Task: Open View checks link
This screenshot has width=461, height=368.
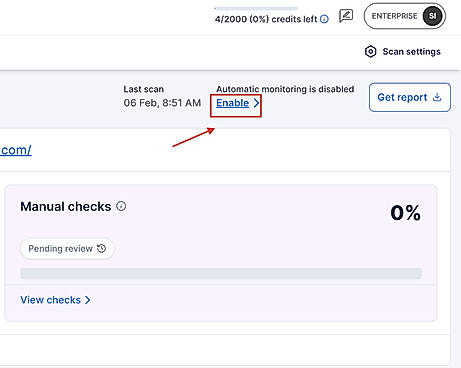Action: (51, 300)
